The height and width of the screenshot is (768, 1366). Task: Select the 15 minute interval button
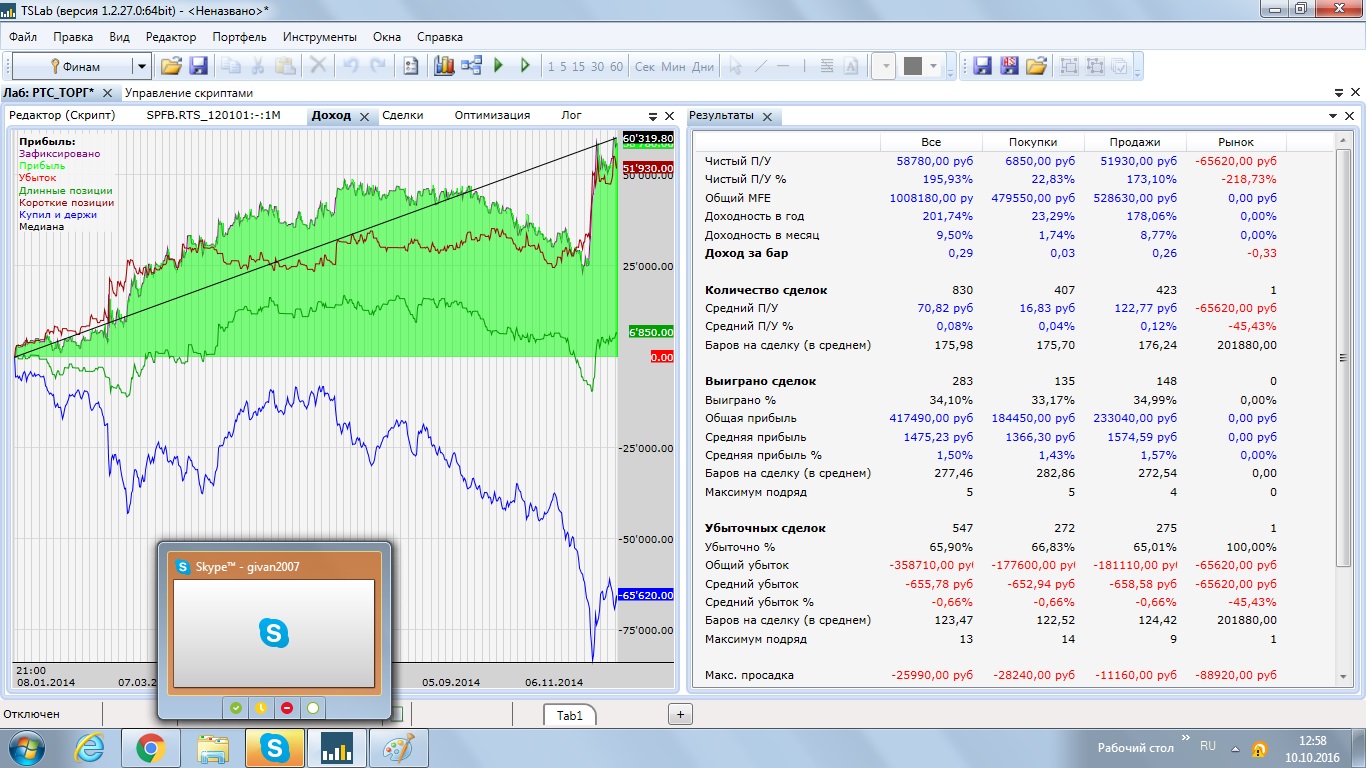[x=580, y=67]
